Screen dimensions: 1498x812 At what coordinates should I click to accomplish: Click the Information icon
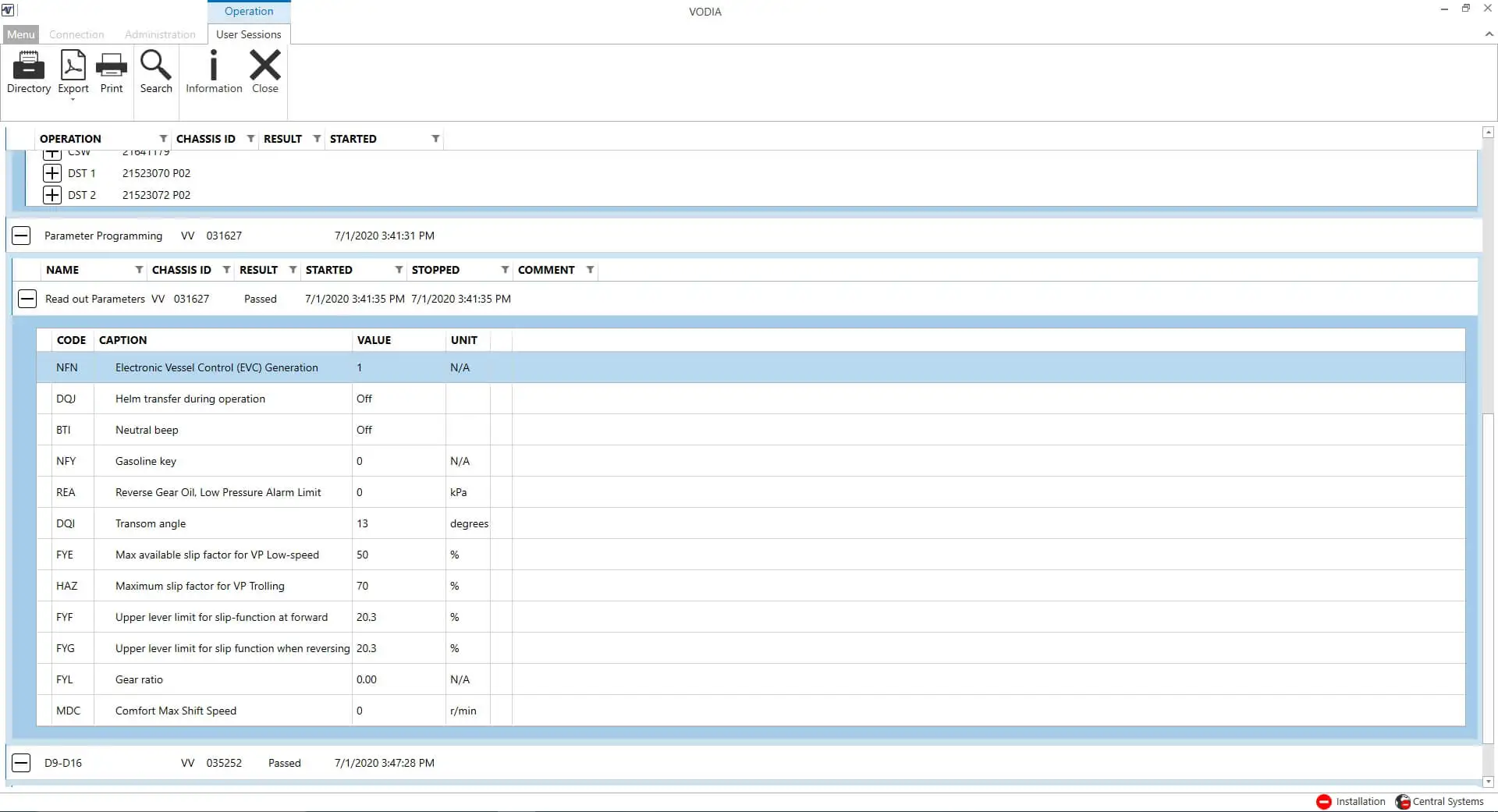[x=213, y=69]
